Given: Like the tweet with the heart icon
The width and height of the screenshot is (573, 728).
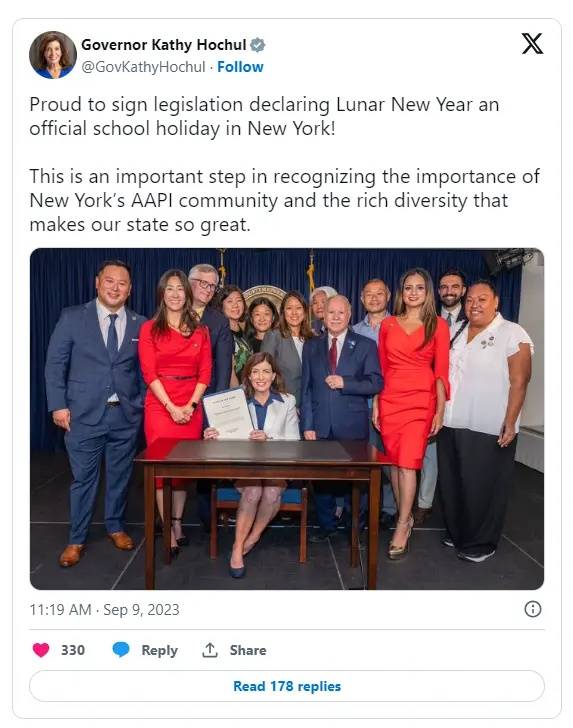Looking at the screenshot, I should pyautogui.click(x=41, y=650).
